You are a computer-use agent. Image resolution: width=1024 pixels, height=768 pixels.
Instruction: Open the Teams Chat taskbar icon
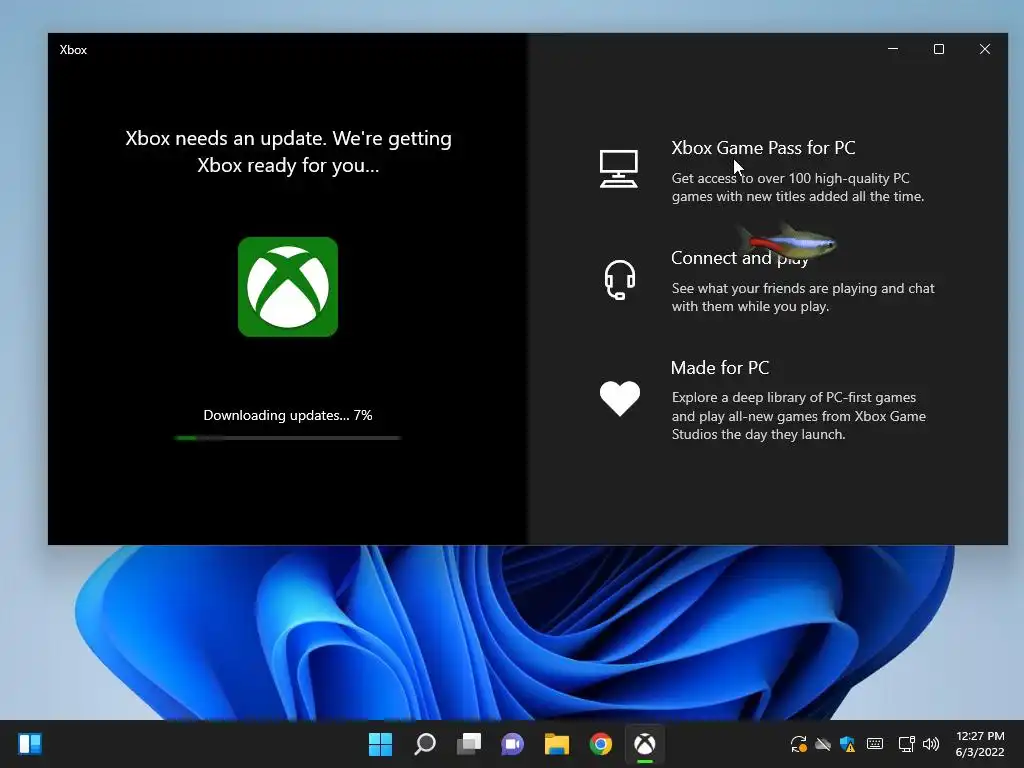[513, 744]
